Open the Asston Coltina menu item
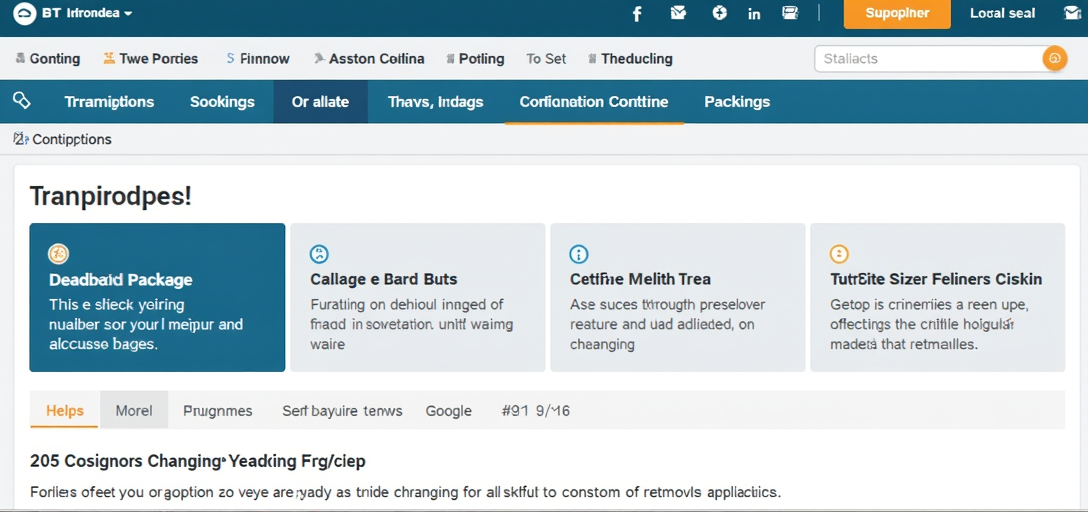The width and height of the screenshot is (1088, 512). 377,59
